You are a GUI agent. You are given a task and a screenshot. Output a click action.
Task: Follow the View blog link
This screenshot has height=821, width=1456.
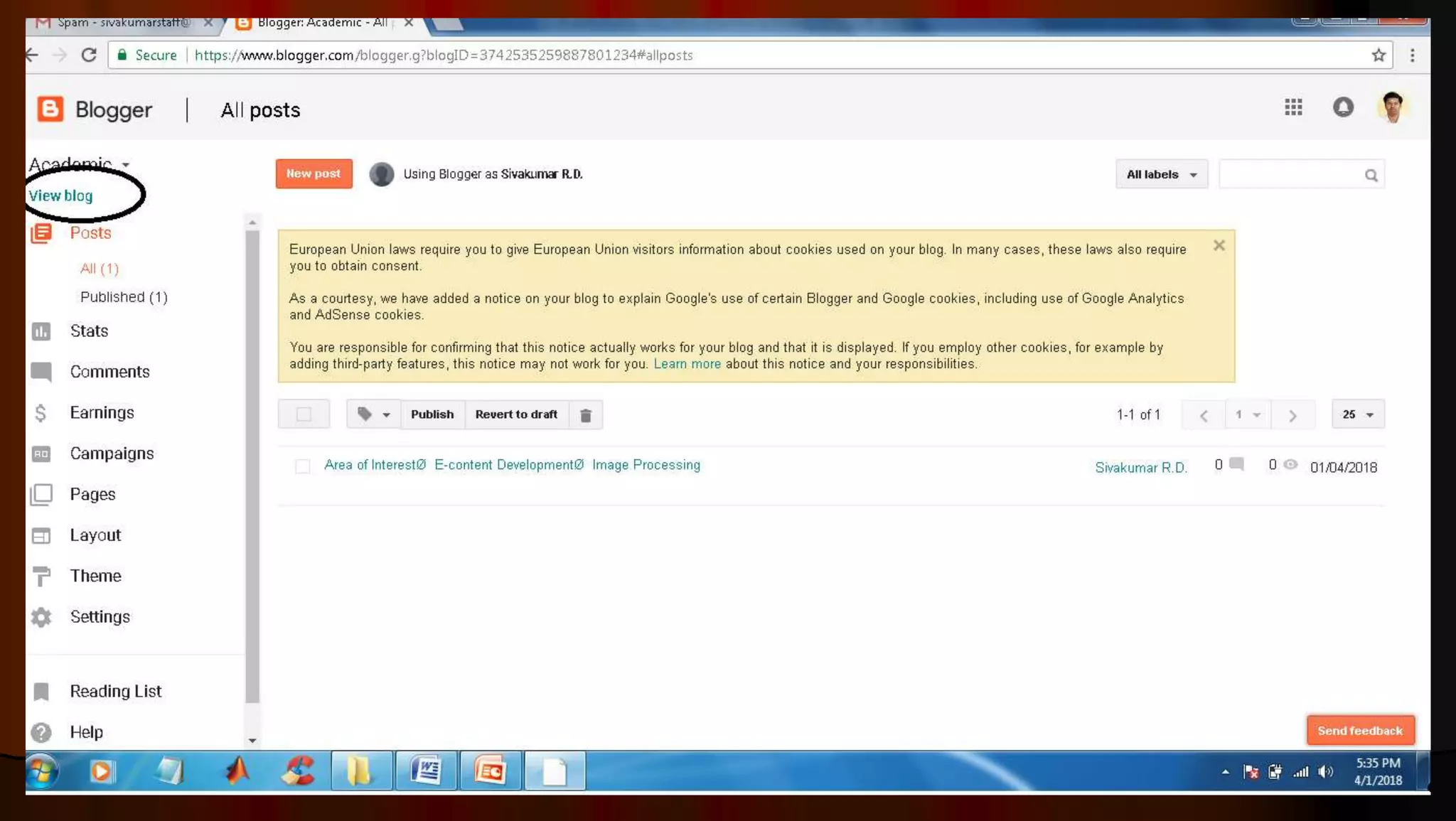coord(60,196)
